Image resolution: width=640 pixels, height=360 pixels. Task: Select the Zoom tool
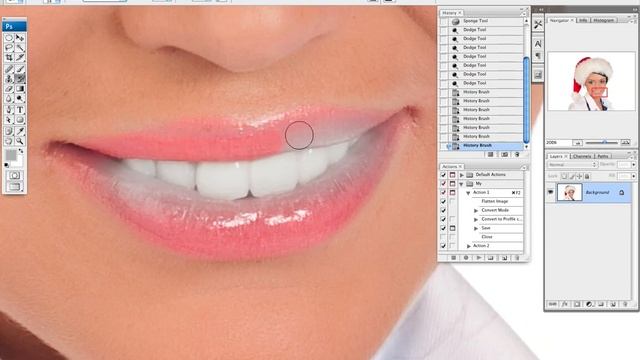(x=20, y=141)
